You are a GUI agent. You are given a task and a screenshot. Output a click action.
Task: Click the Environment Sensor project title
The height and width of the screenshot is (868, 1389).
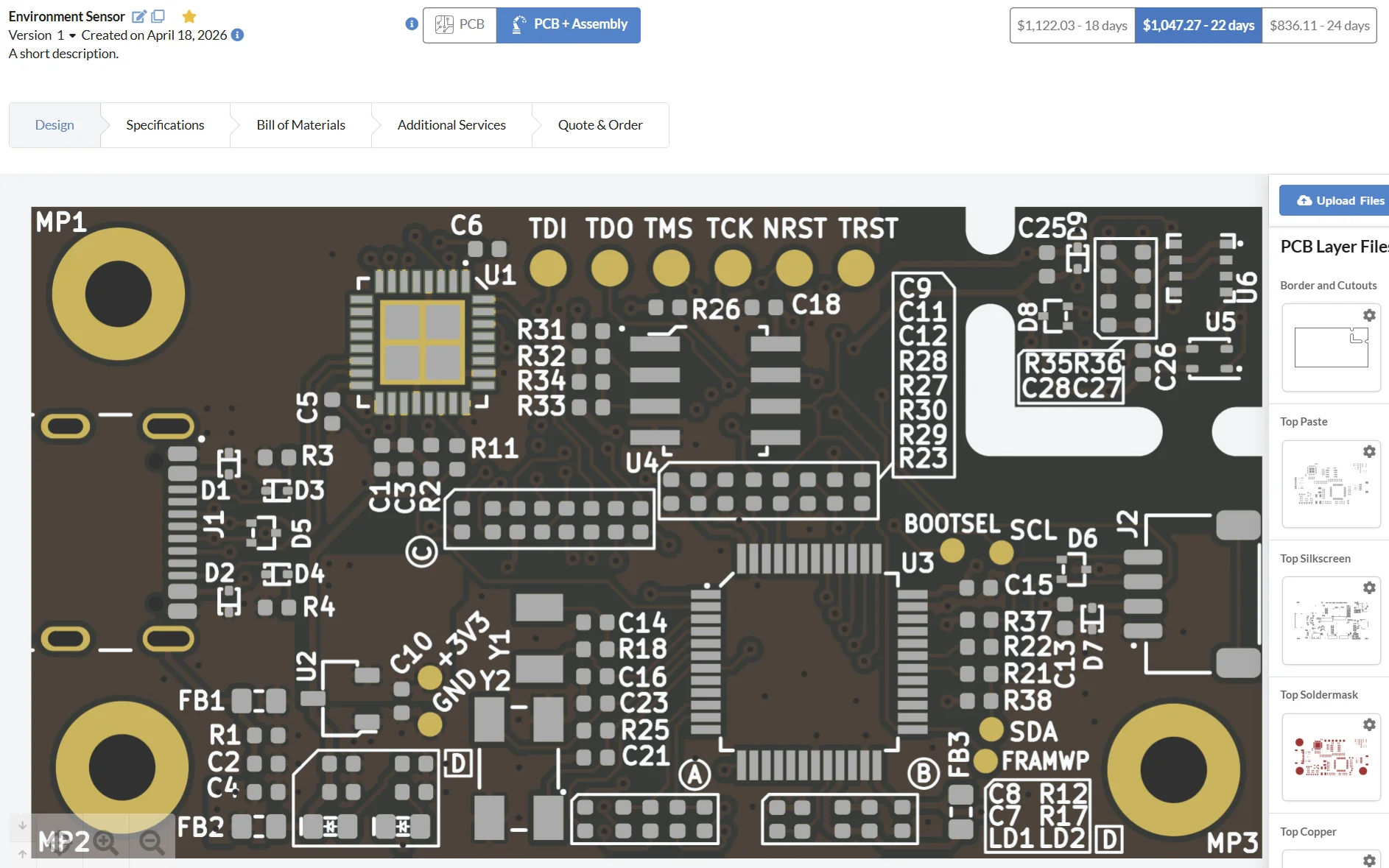[67, 16]
